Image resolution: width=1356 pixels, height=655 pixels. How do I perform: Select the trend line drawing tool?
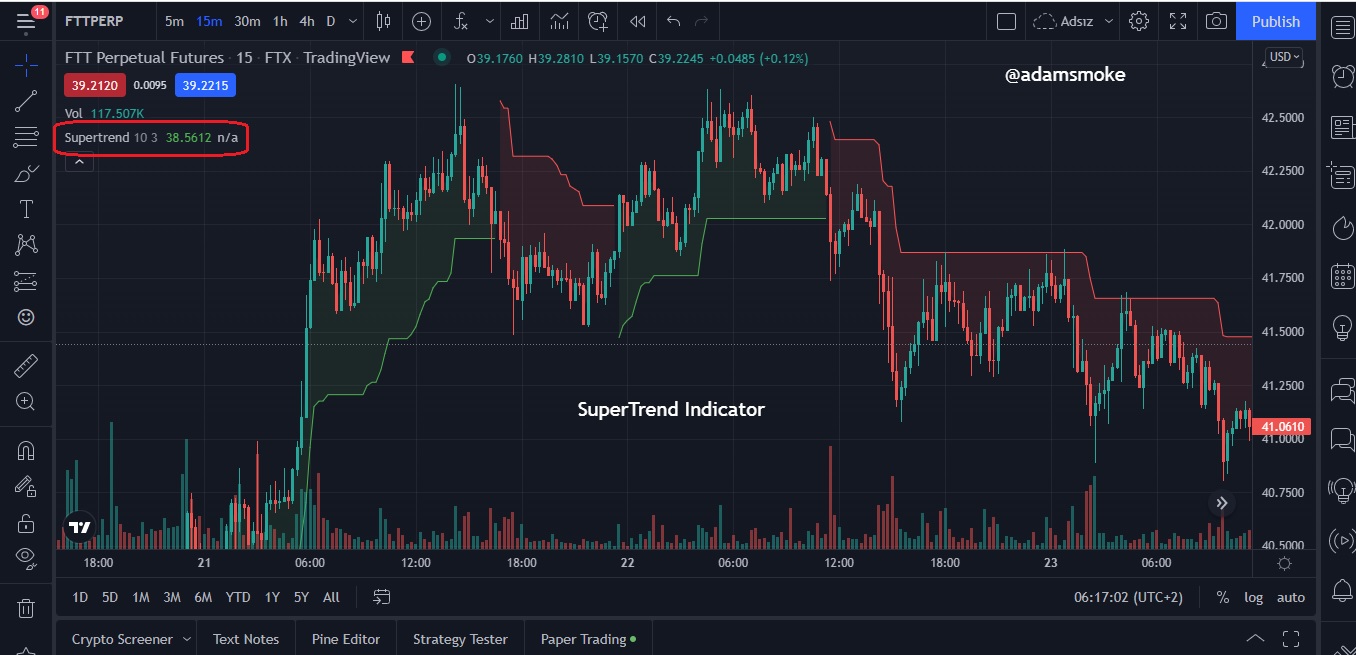(x=26, y=101)
